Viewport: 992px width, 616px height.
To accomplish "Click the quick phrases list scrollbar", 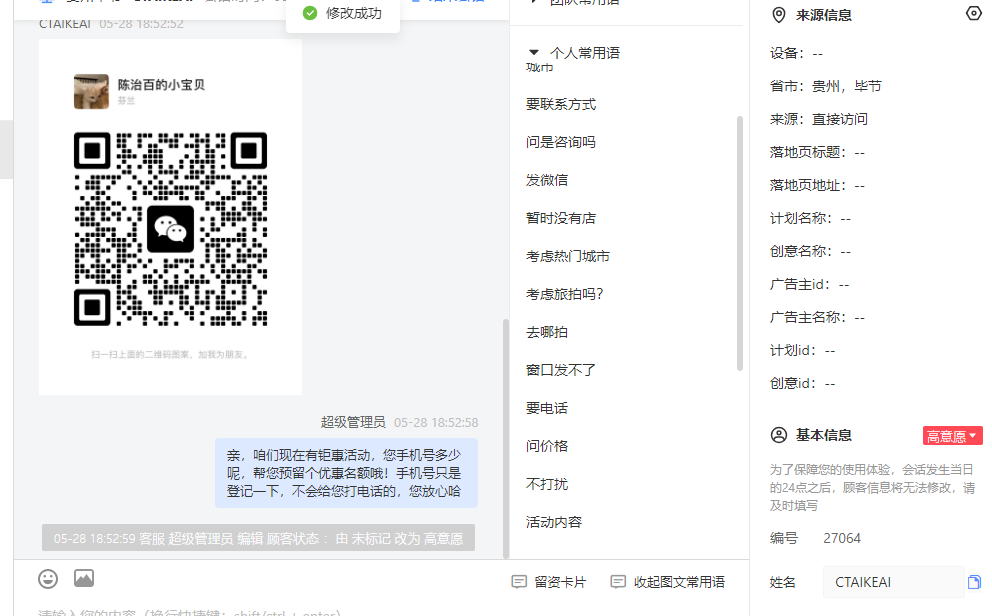I will 740,243.
